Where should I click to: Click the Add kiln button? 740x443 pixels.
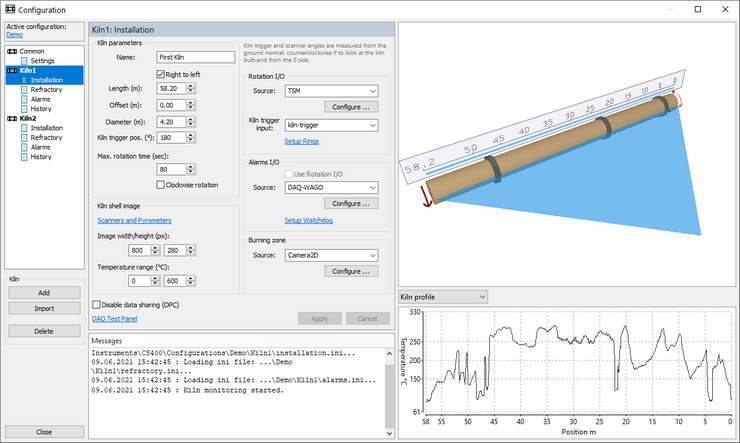(44, 293)
